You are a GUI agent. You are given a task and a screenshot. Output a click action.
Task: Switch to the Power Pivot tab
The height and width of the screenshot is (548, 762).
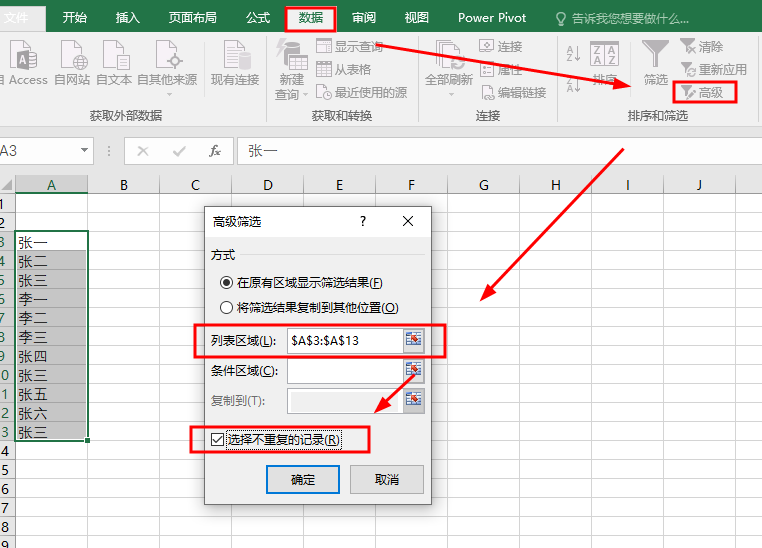492,18
